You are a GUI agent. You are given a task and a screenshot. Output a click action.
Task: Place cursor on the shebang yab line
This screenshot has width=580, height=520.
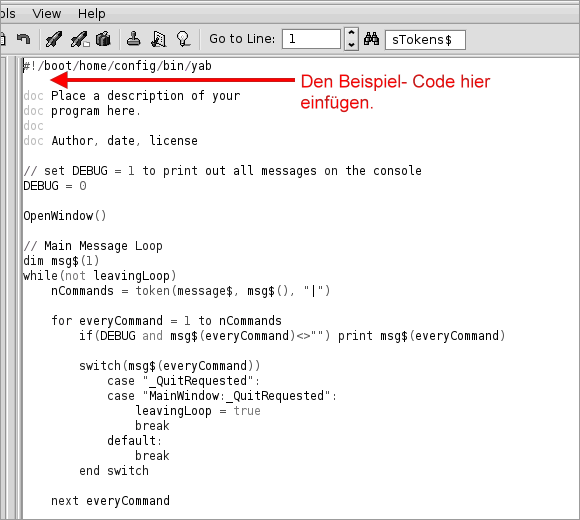(118, 66)
